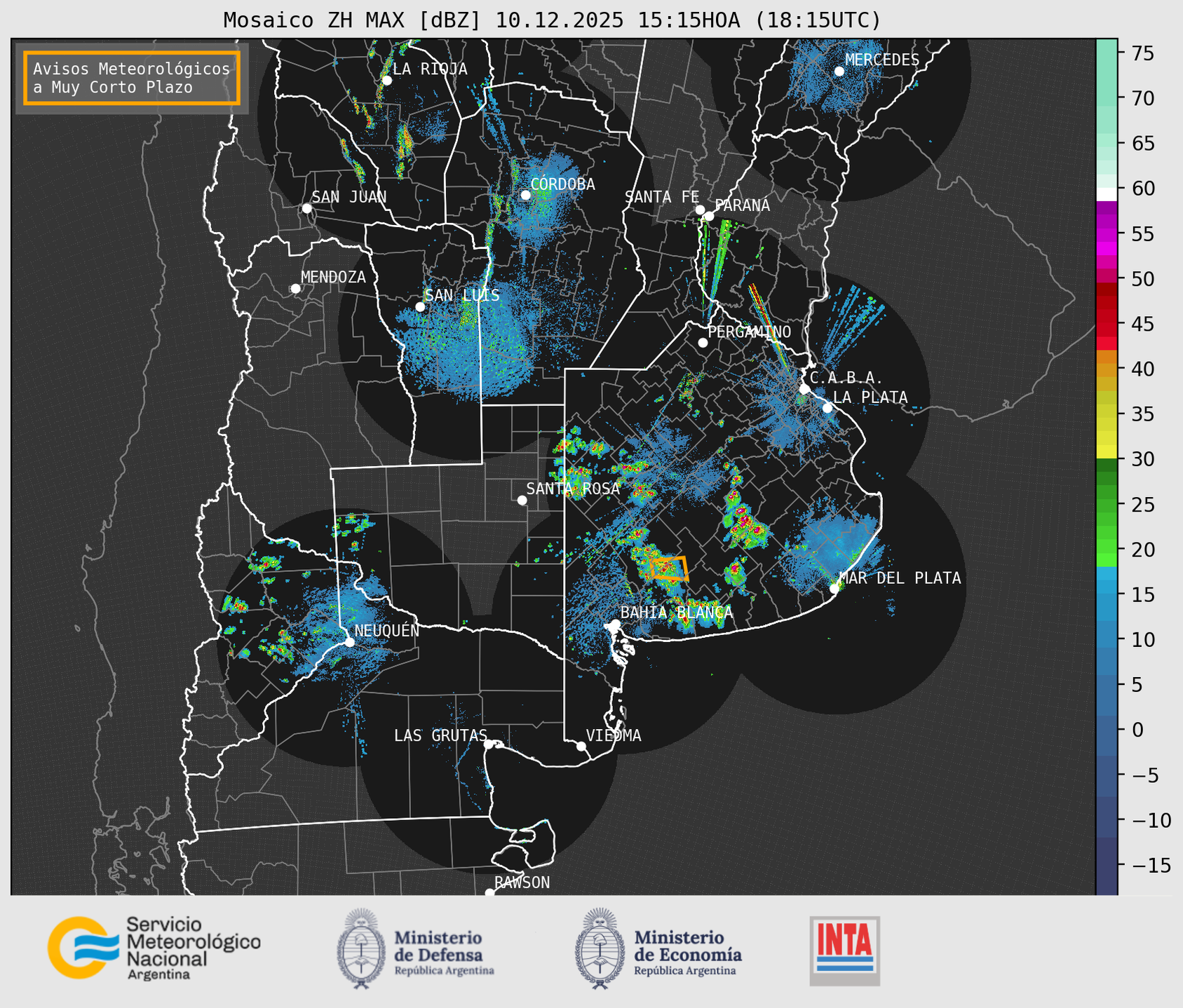Click the yellow 30 dBZ band on the color scale
The image size is (1183, 1008).
pos(1107,452)
